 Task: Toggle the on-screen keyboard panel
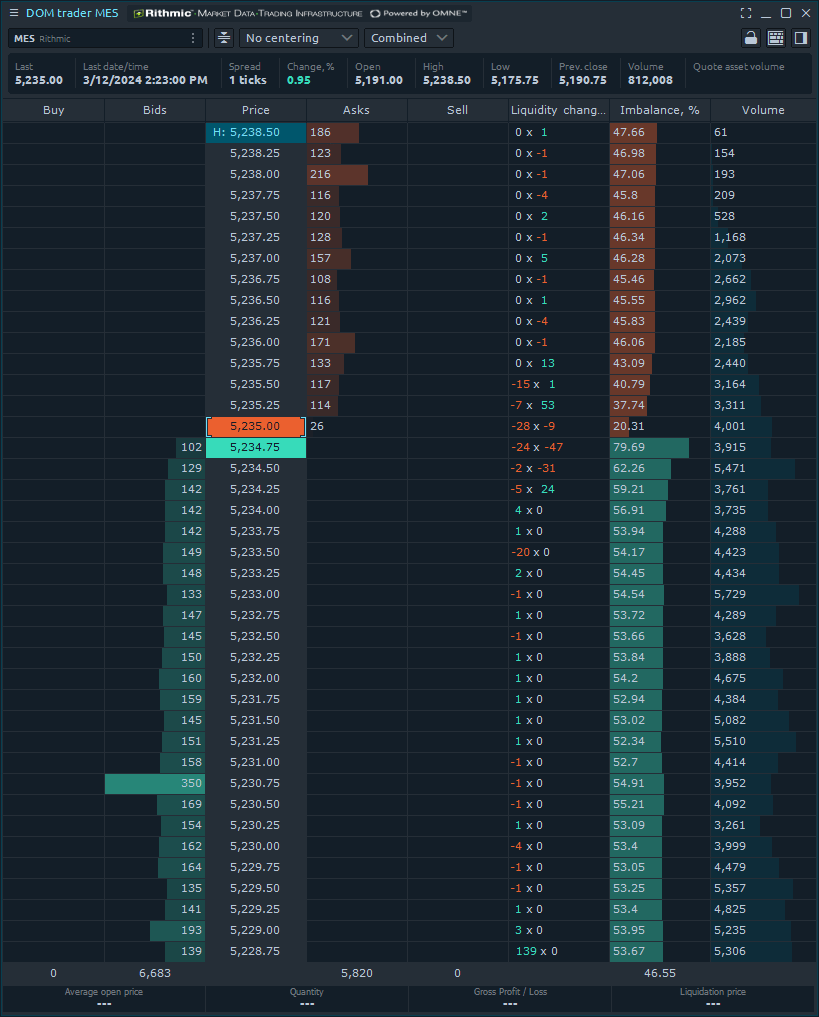(x=776, y=37)
